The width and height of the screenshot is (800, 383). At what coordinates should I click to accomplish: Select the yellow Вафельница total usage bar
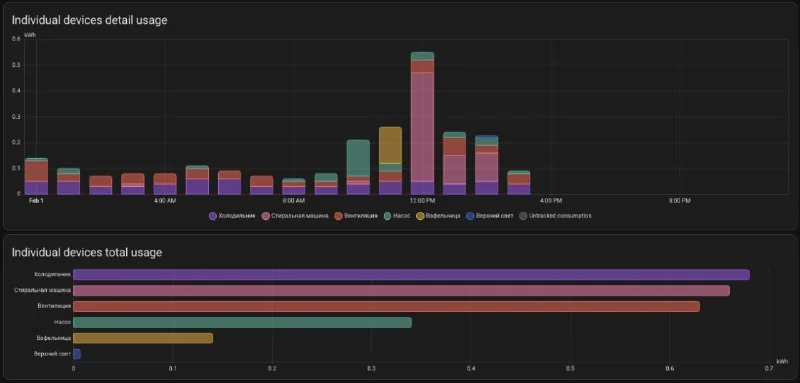click(143, 338)
